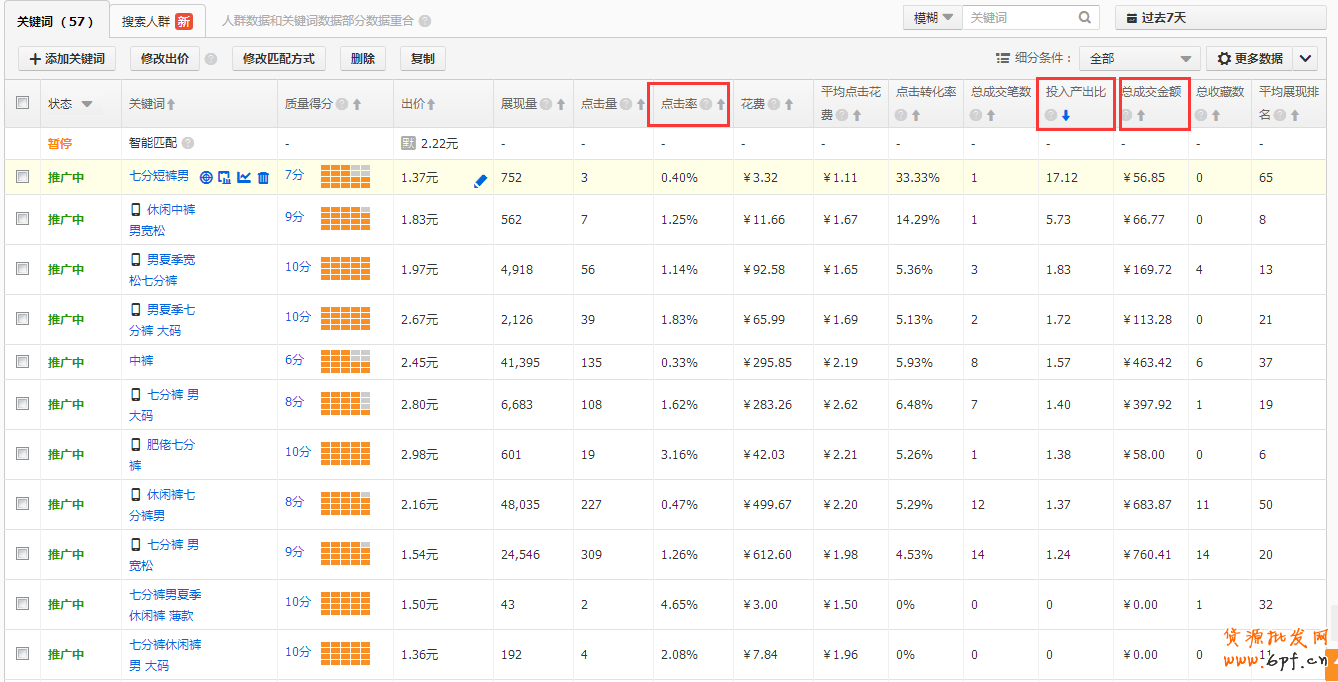Click the pencil icon to edit 1.37元 bid

point(480,181)
